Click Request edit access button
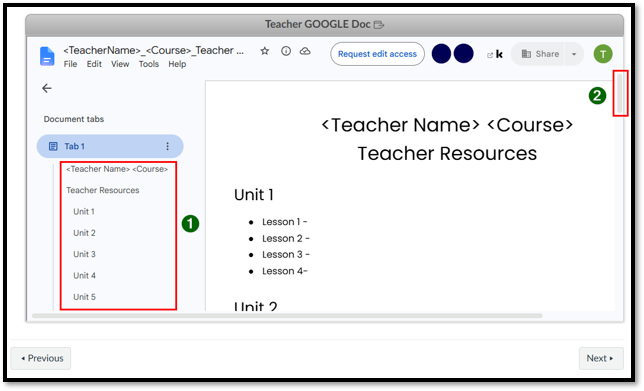The height and width of the screenshot is (391, 644). pos(377,54)
